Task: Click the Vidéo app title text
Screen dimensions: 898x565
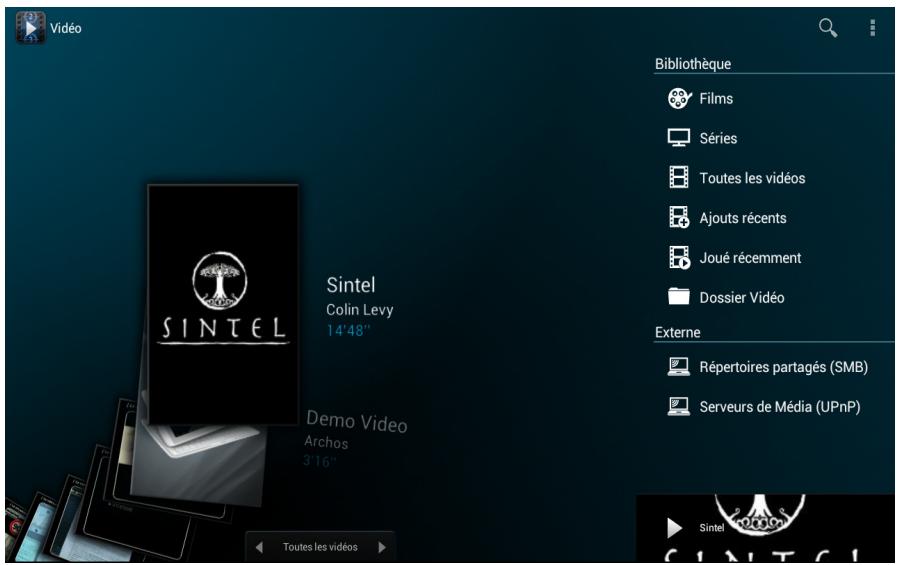Action: 66,28
